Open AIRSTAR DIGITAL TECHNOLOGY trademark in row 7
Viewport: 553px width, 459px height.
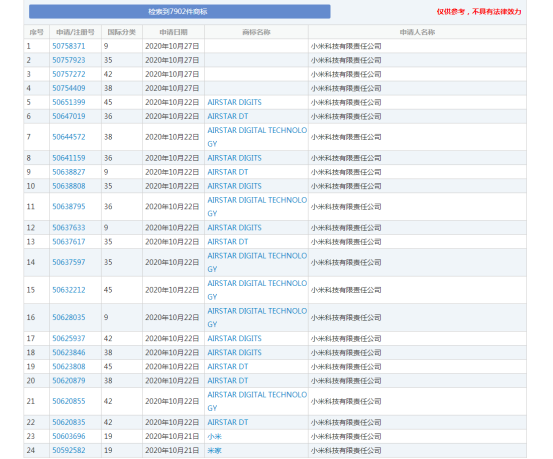click(x=257, y=137)
